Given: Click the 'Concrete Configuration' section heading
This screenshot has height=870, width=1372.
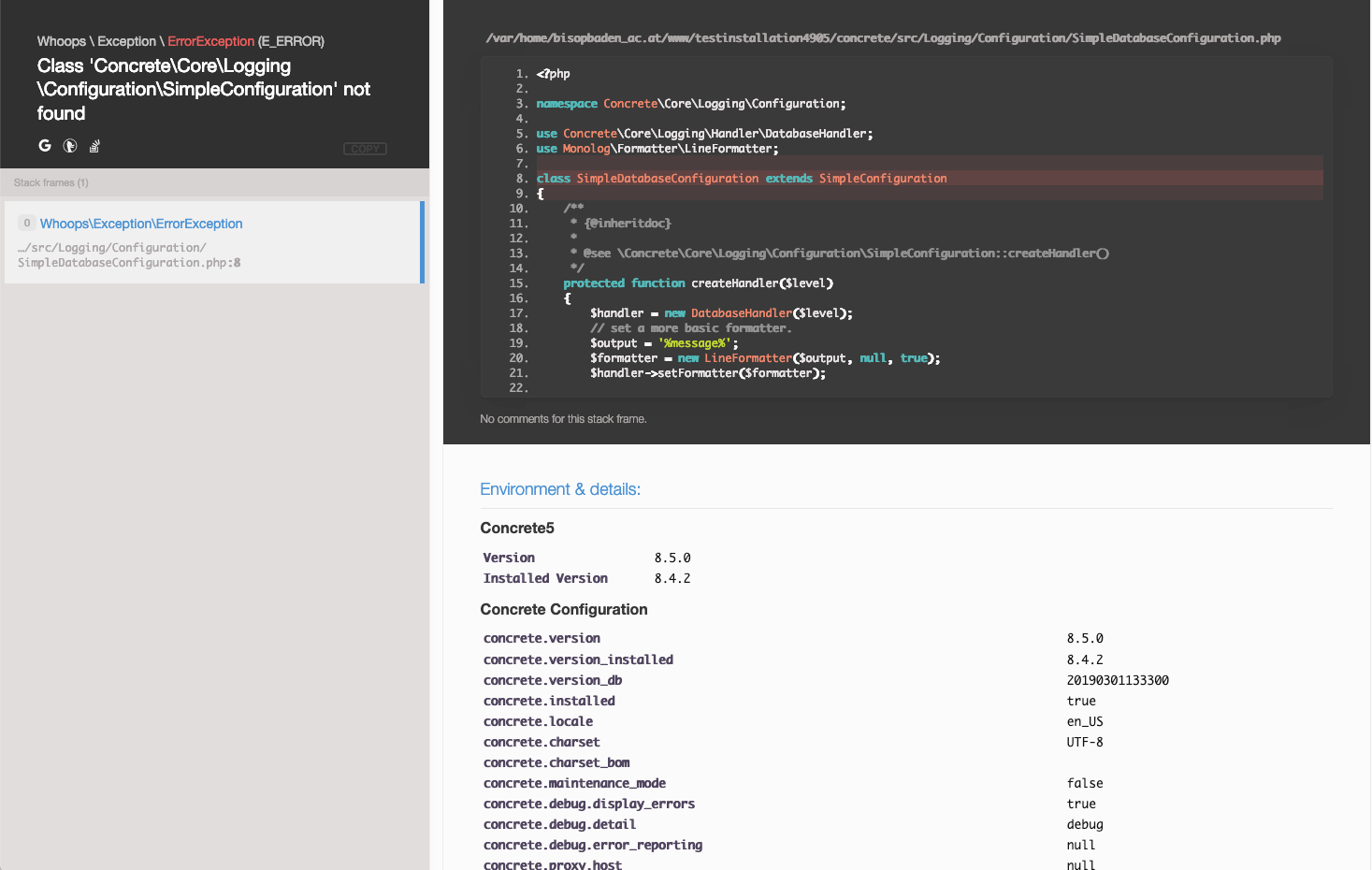Looking at the screenshot, I should 564,610.
